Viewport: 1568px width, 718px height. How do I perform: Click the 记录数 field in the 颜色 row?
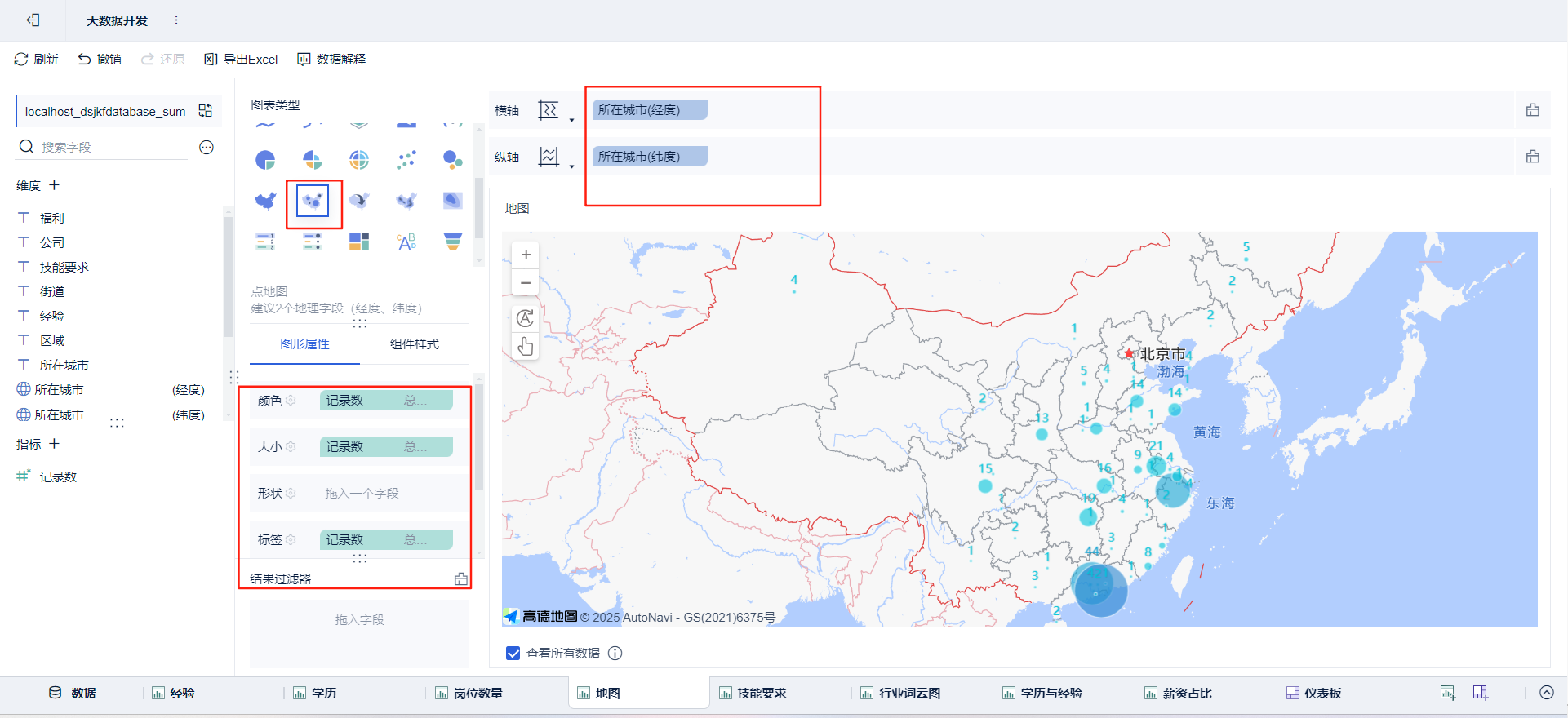(x=386, y=401)
